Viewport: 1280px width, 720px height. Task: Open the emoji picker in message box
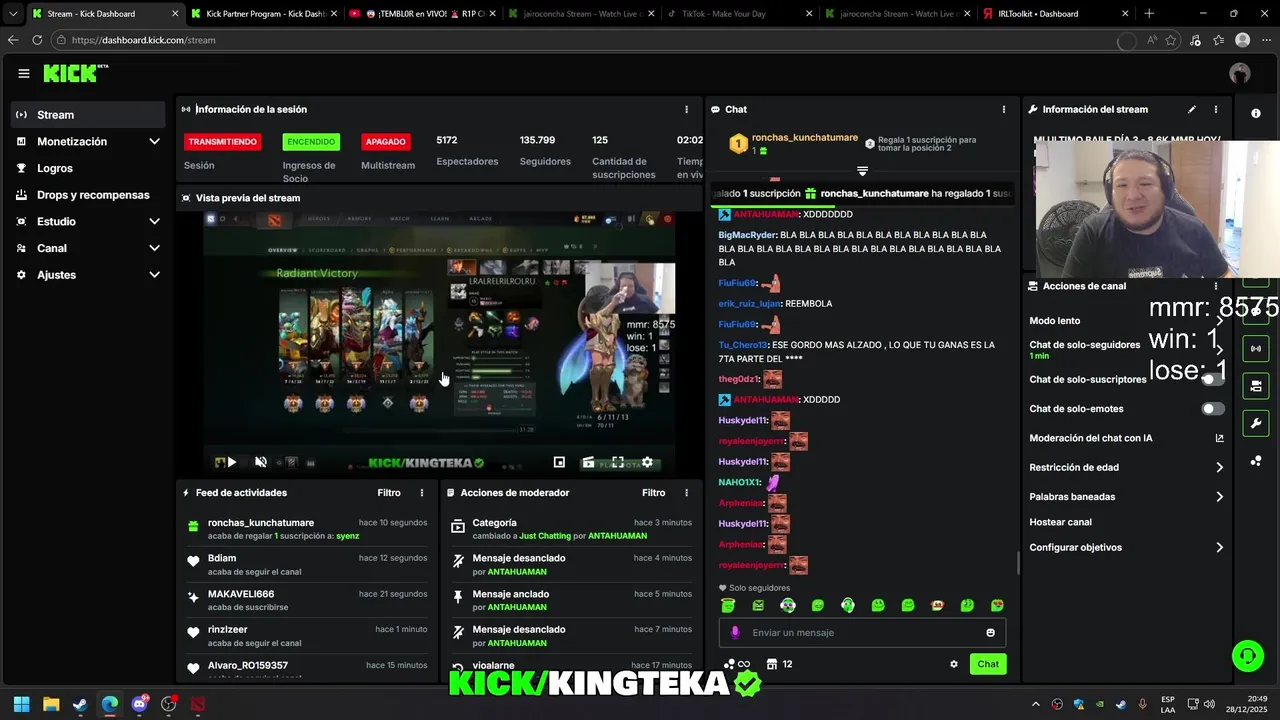(991, 633)
